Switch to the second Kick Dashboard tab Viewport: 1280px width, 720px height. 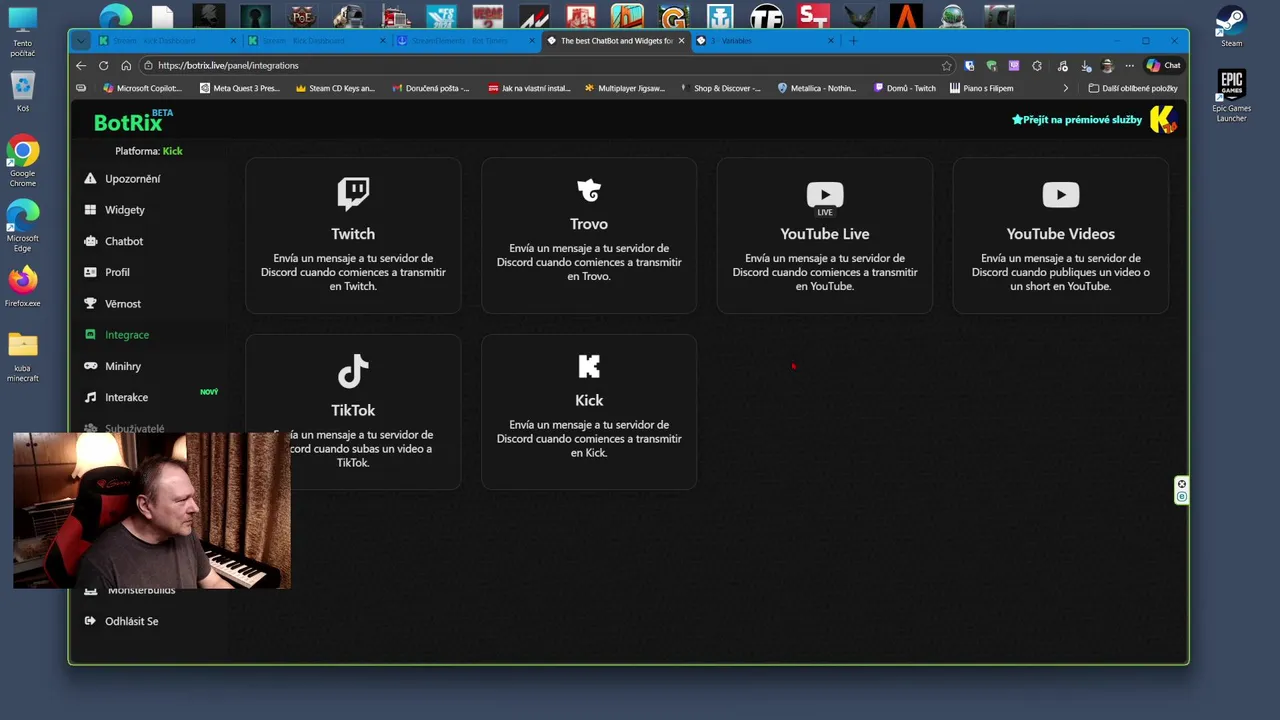pos(317,41)
